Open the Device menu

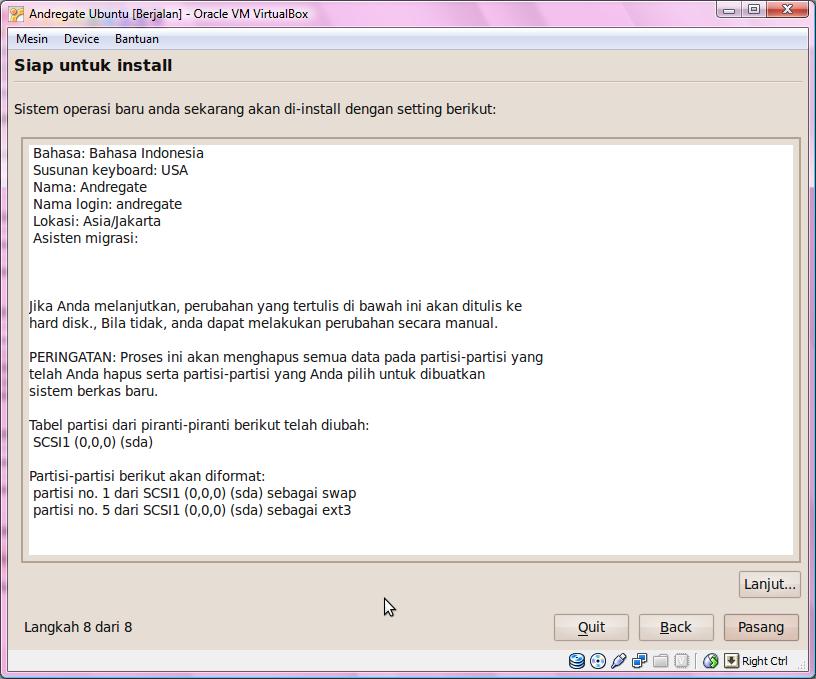pyautogui.click(x=81, y=39)
